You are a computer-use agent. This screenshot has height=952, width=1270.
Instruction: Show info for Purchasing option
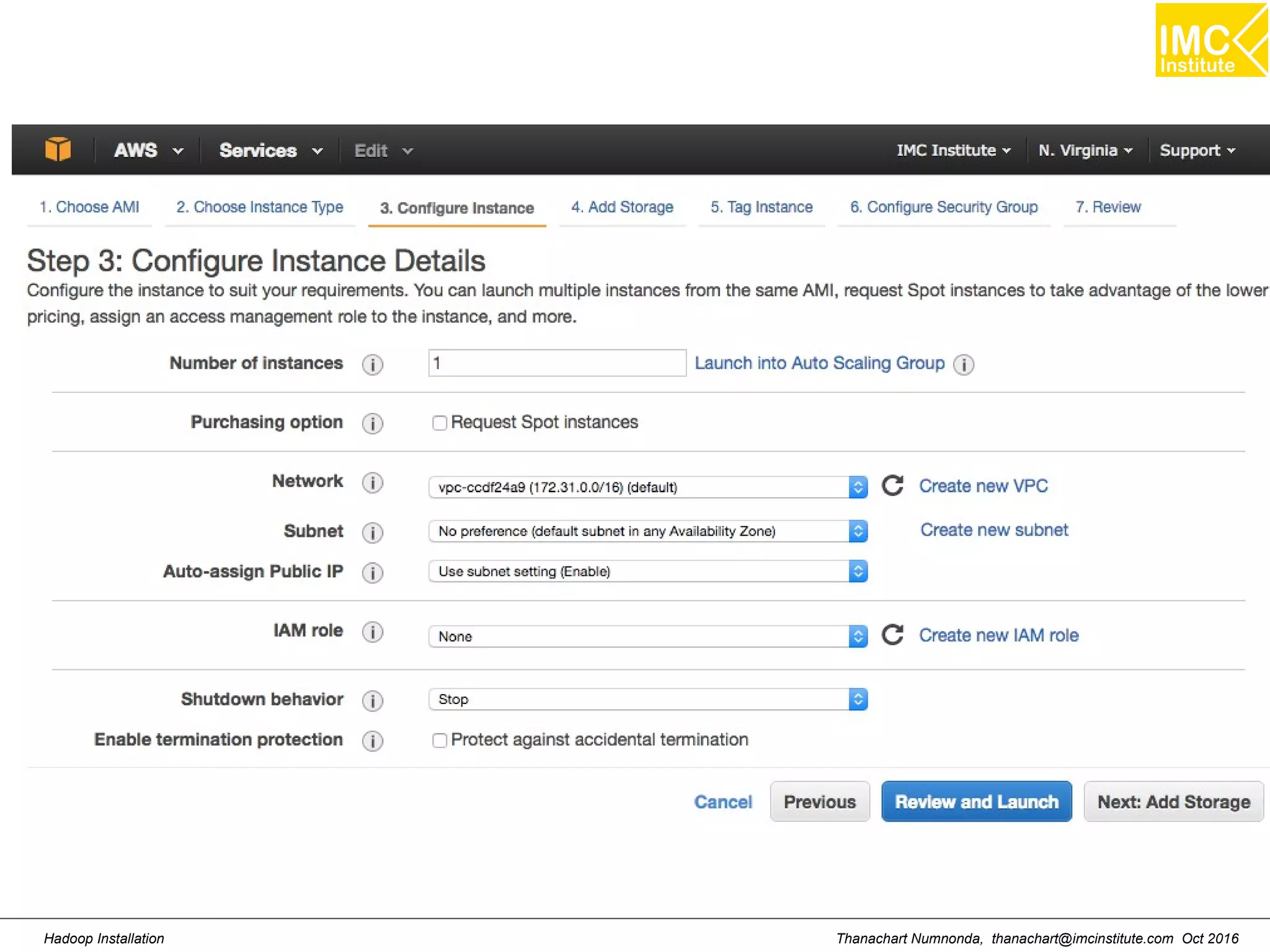point(372,423)
